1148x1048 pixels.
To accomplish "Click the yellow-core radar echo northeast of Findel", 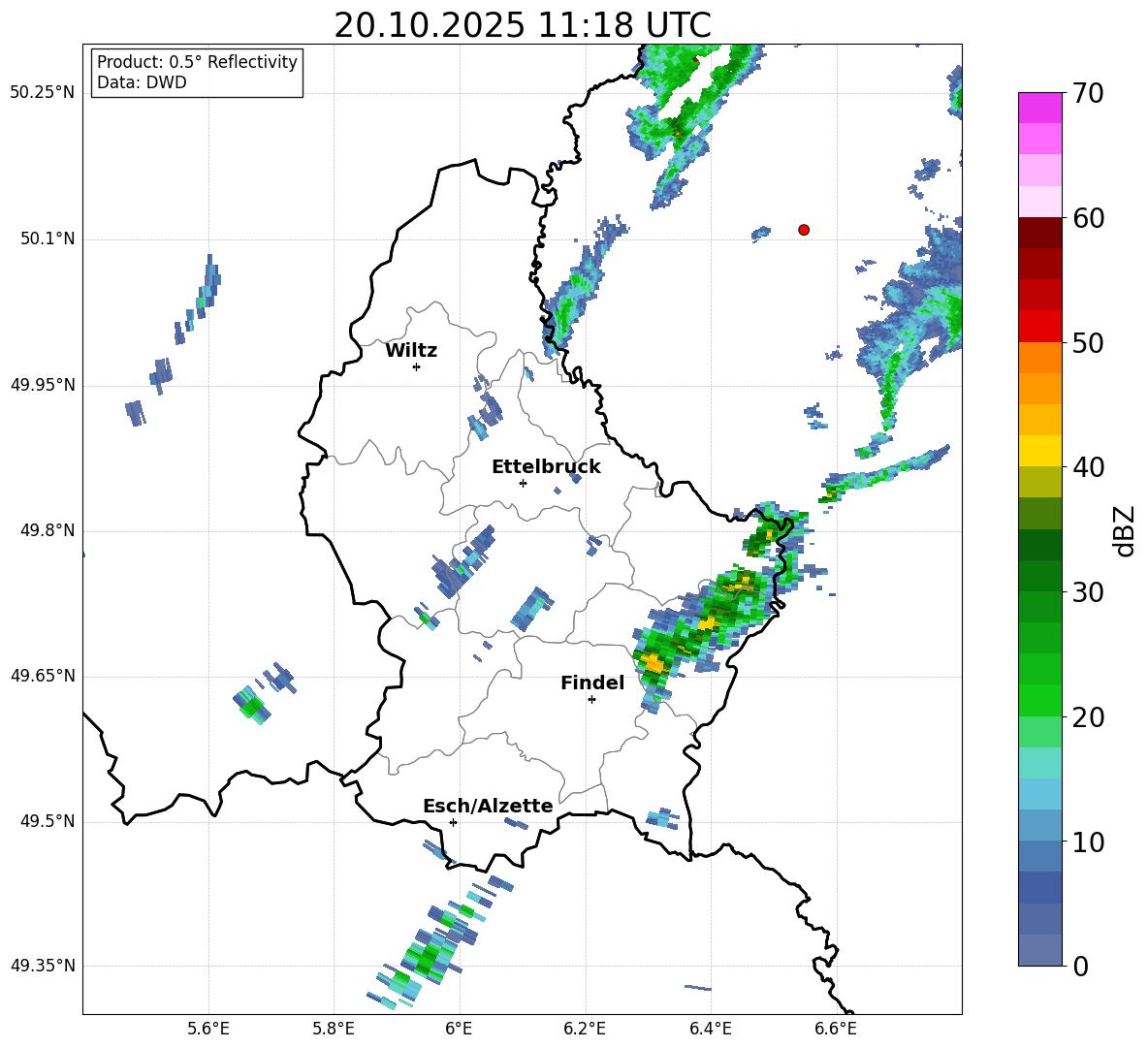I will pos(652,663).
